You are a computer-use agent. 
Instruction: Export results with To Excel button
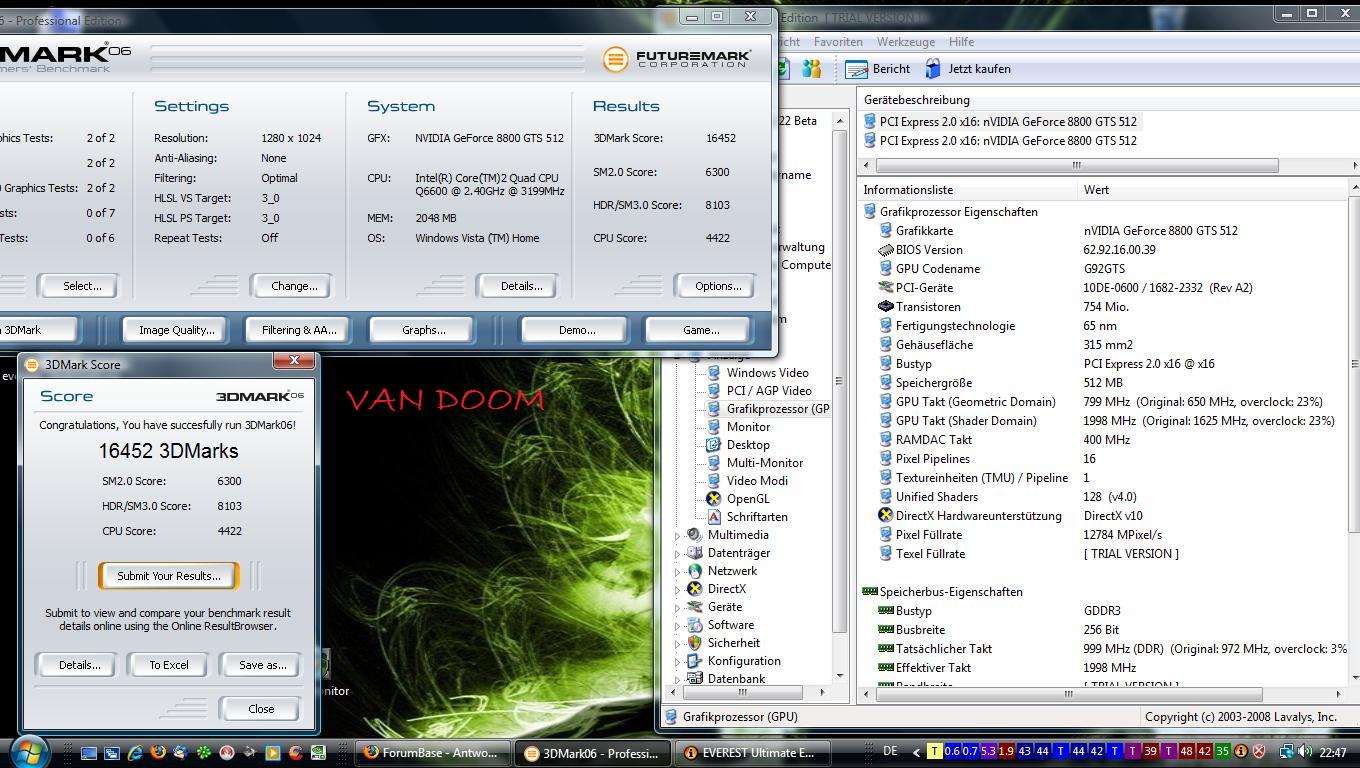(168, 665)
